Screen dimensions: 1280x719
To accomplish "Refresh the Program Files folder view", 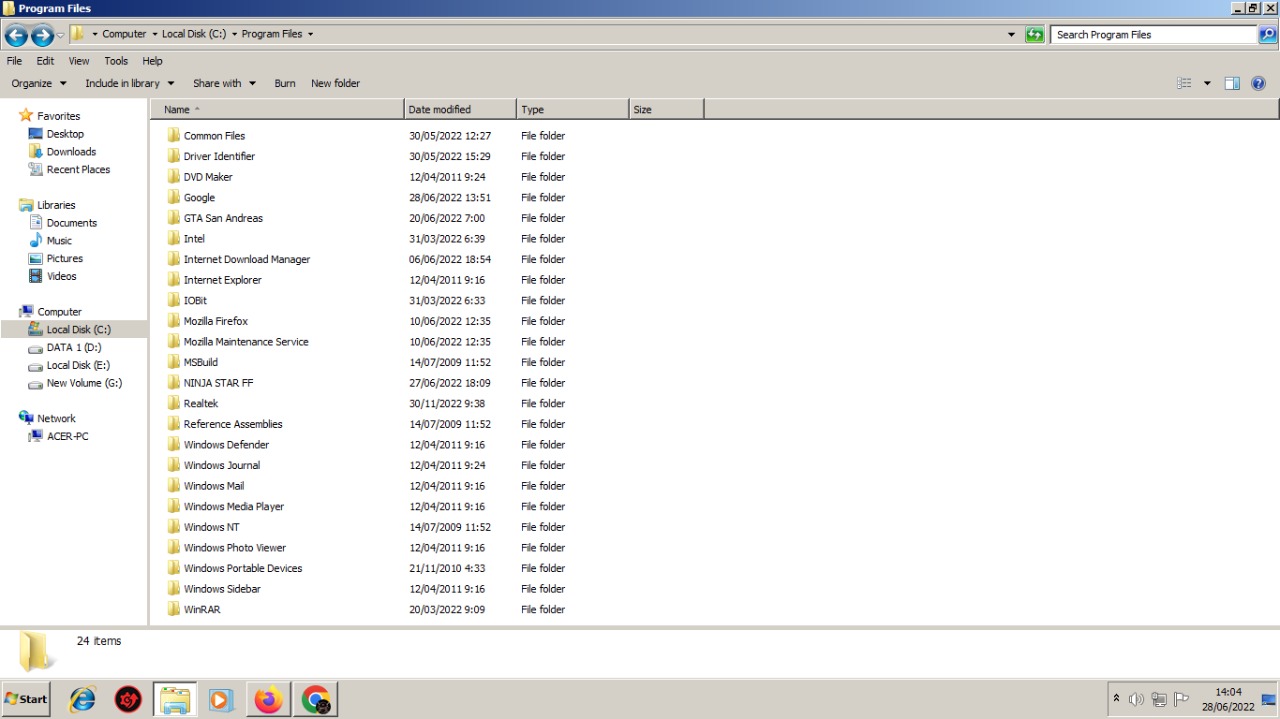I will (1035, 35).
